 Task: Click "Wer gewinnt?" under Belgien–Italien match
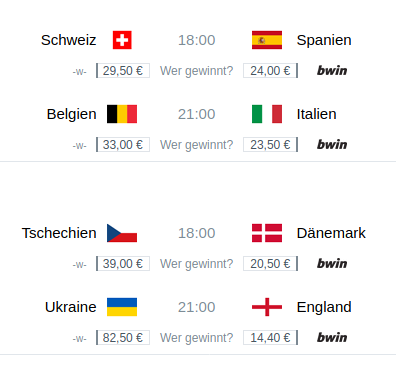[x=196, y=145]
